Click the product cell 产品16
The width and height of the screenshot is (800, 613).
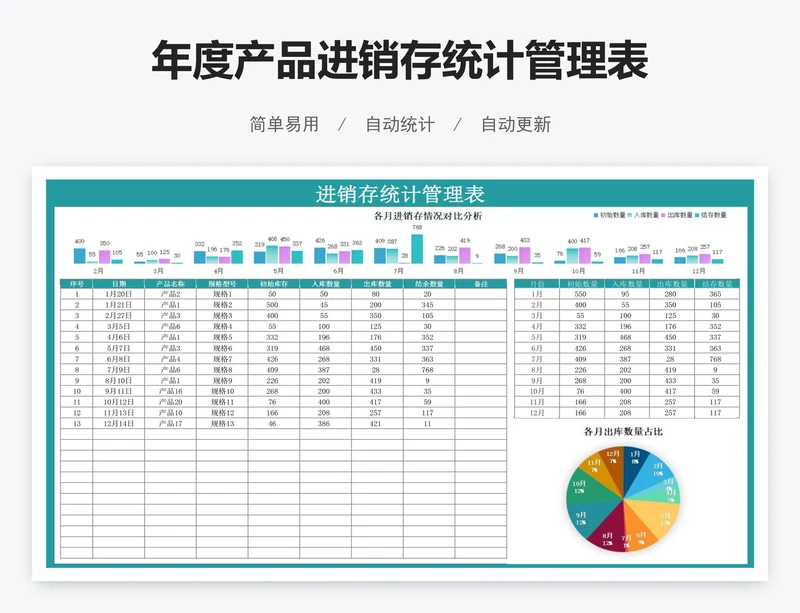170,391
